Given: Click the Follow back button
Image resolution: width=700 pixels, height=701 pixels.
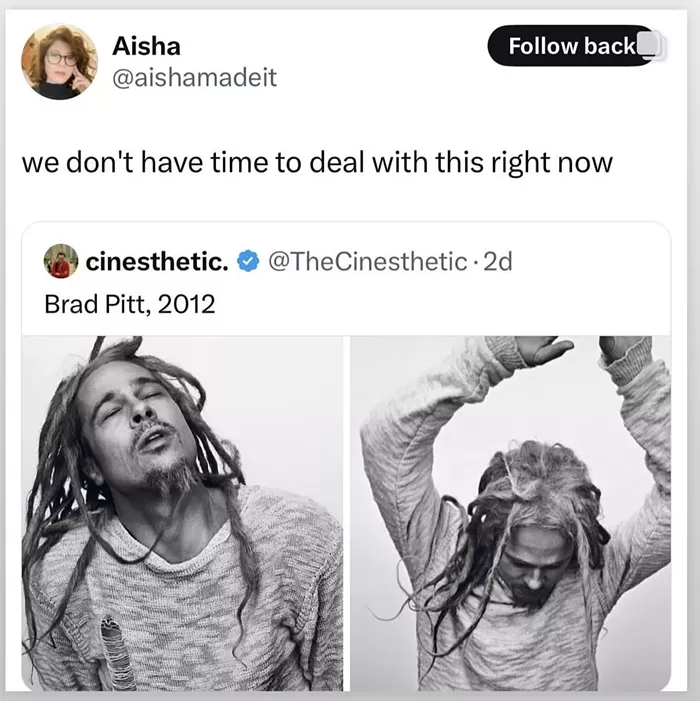Looking at the screenshot, I should click(571, 46).
